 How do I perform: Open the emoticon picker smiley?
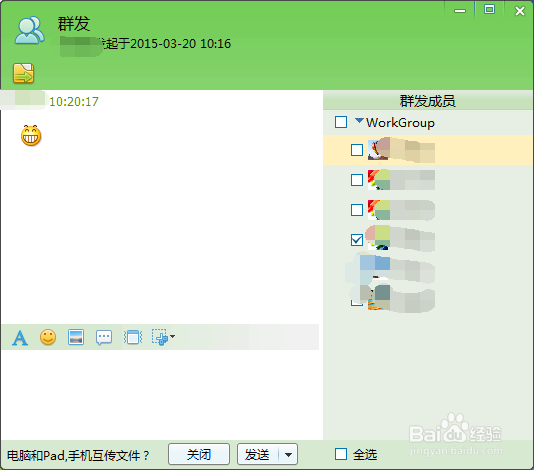point(48,337)
